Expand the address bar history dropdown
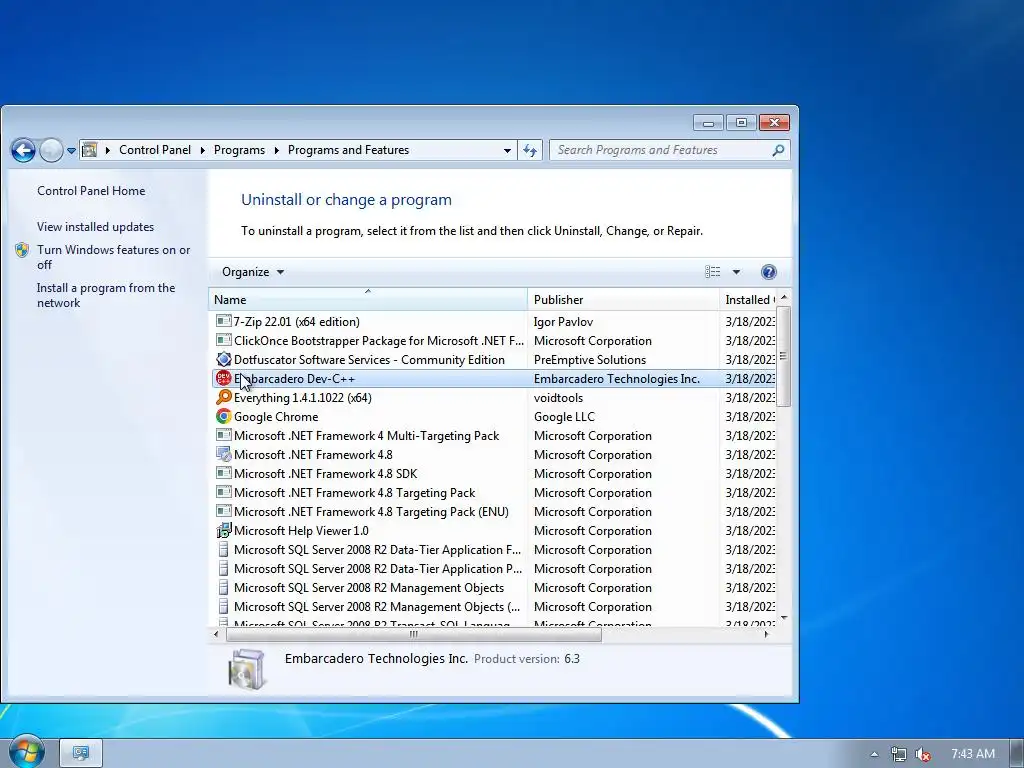Image resolution: width=1024 pixels, height=768 pixels. pyautogui.click(x=507, y=150)
